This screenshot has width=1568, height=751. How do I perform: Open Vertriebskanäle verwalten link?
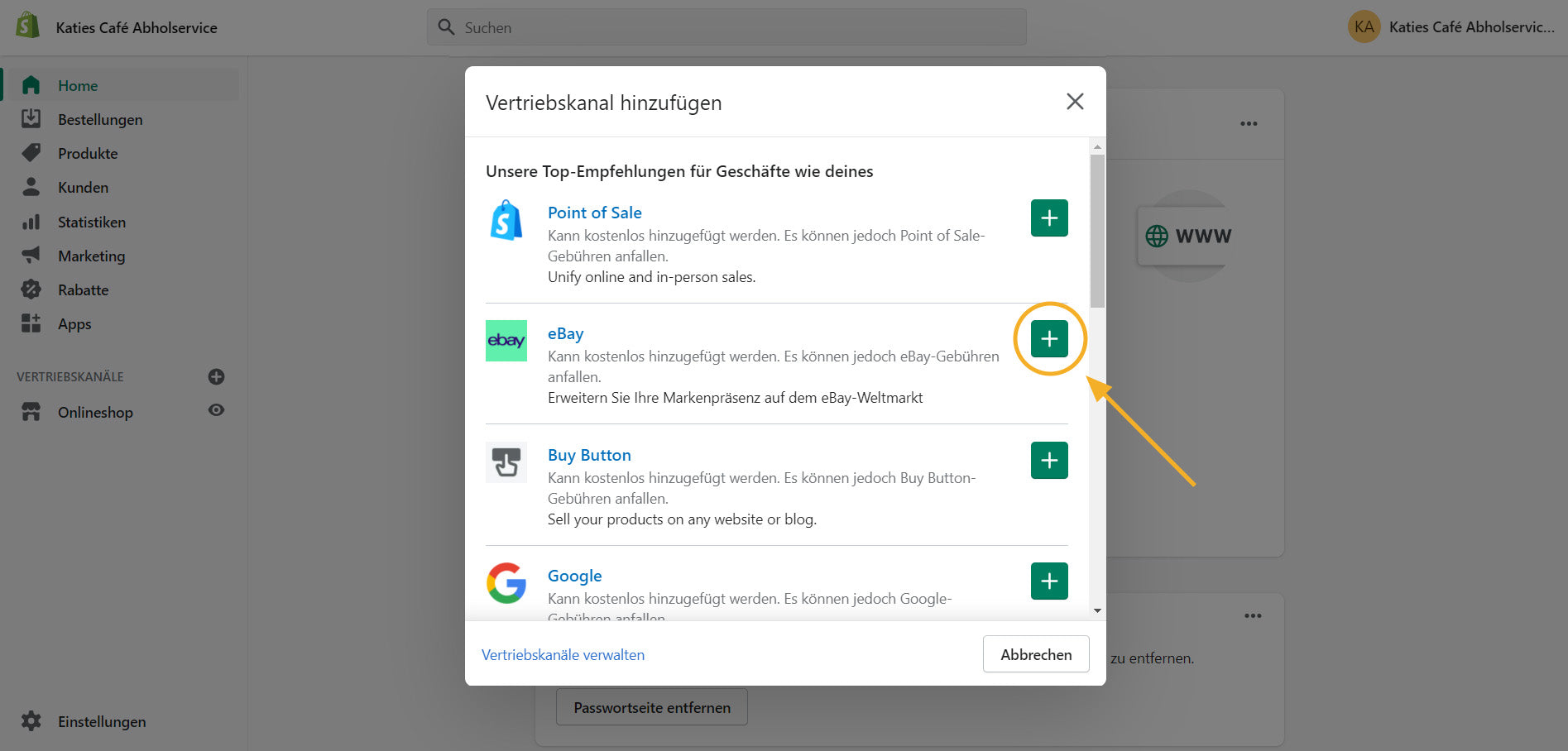pos(563,655)
